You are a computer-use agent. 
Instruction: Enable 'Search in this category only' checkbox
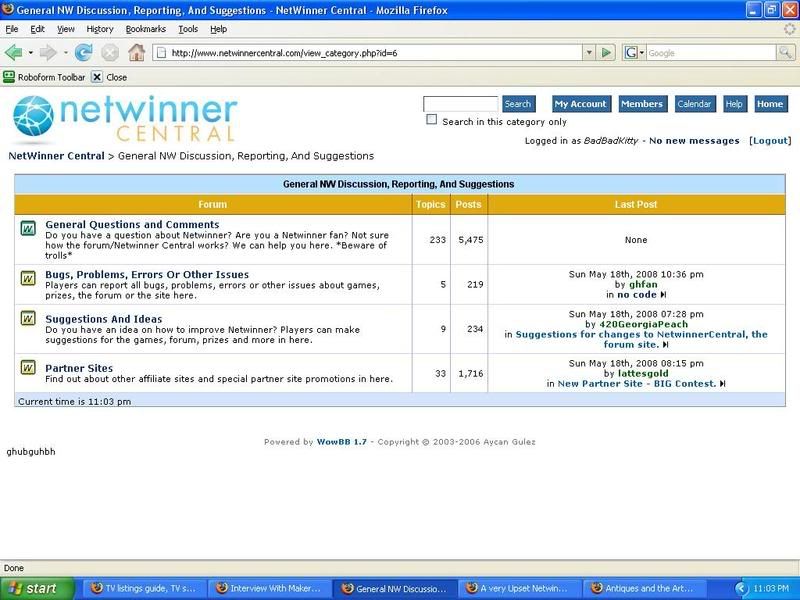point(432,119)
